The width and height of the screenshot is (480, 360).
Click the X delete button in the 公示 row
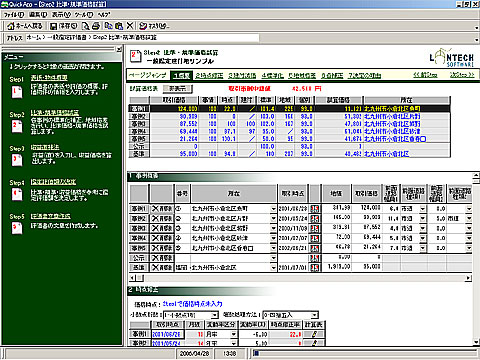tap(162, 258)
